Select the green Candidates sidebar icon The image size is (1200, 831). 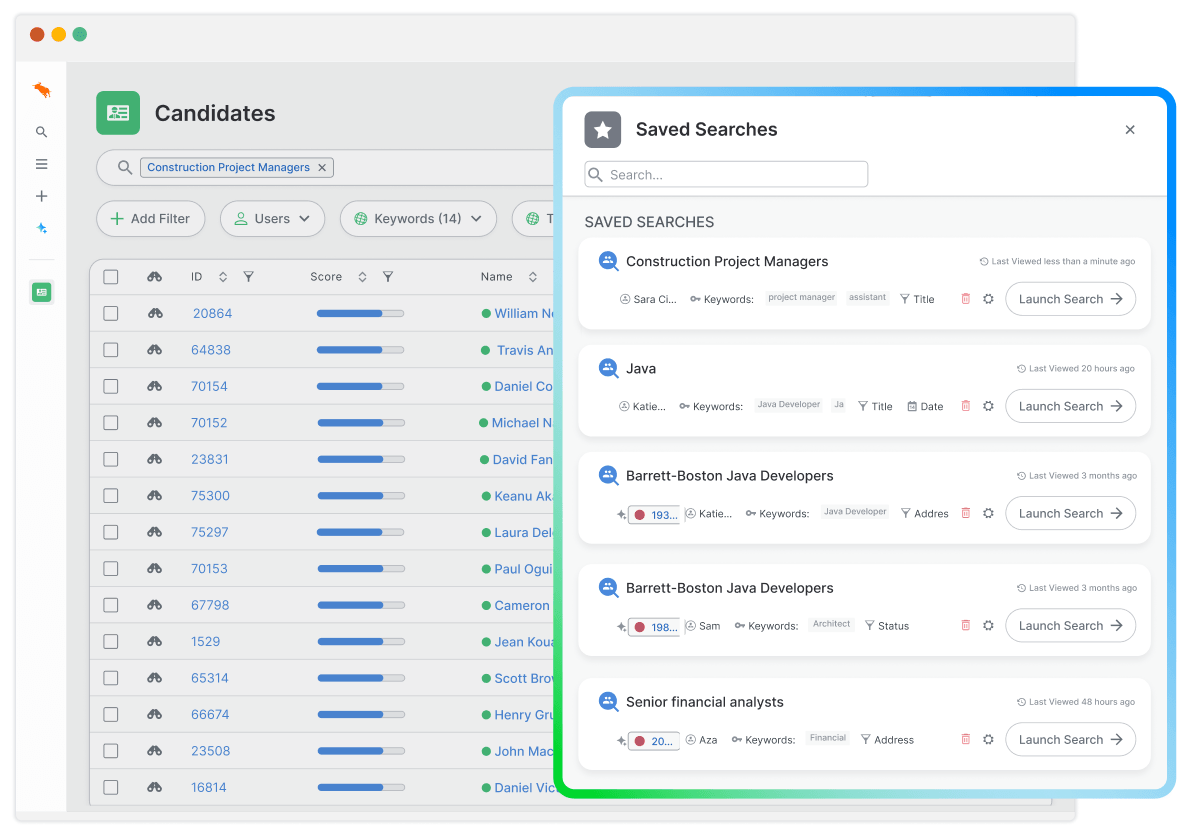tap(41, 292)
